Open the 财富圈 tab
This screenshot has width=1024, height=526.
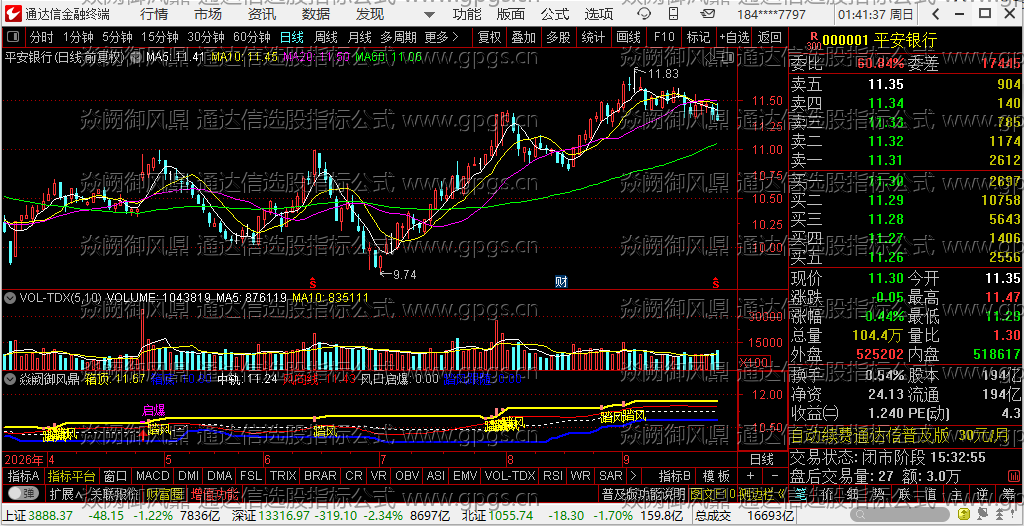(x=165, y=493)
